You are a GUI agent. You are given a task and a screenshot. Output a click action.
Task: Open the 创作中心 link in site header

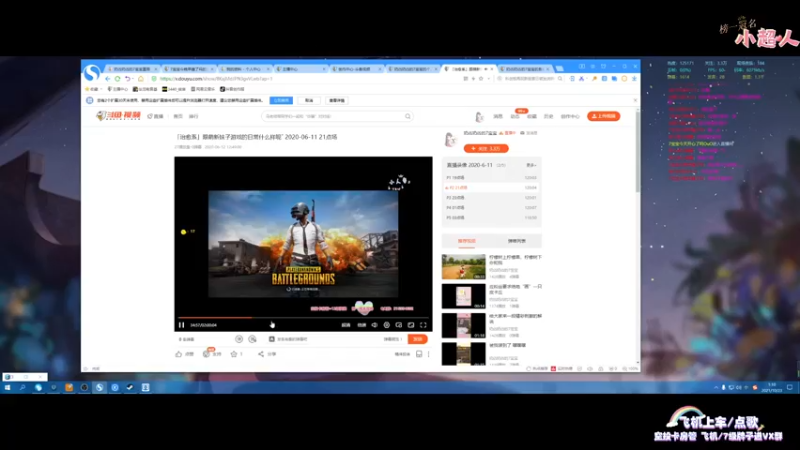click(x=570, y=116)
